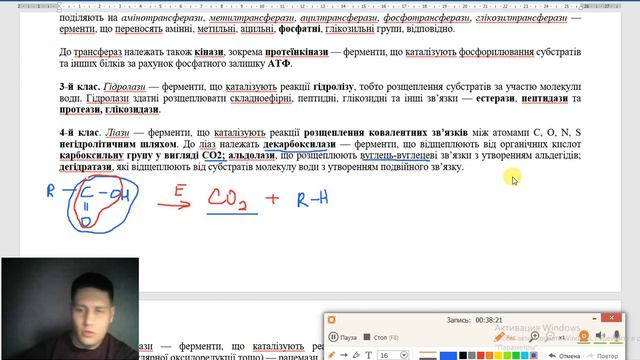Viewport: 640px width, 360px height.
Task: Select the text T tool
Action: click(x=369, y=356)
